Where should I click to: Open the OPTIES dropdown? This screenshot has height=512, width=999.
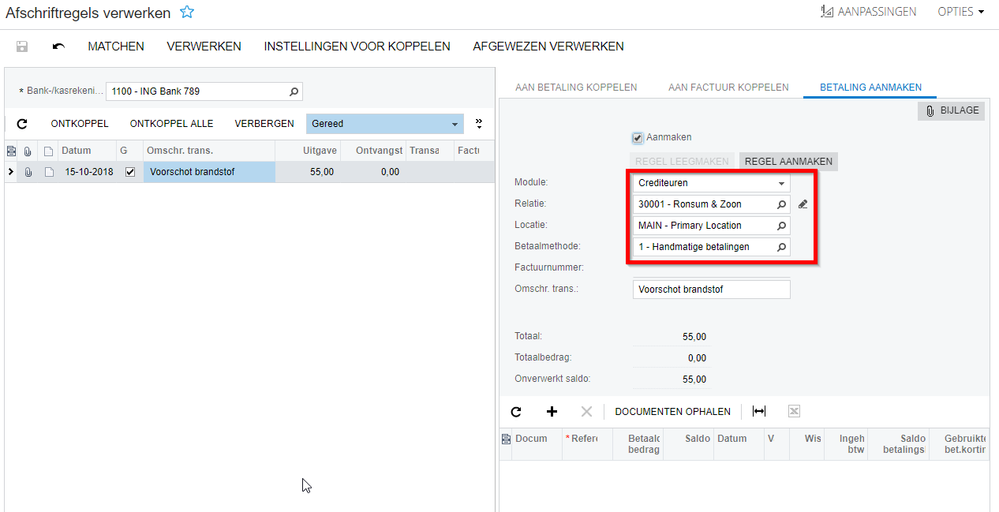coord(961,11)
